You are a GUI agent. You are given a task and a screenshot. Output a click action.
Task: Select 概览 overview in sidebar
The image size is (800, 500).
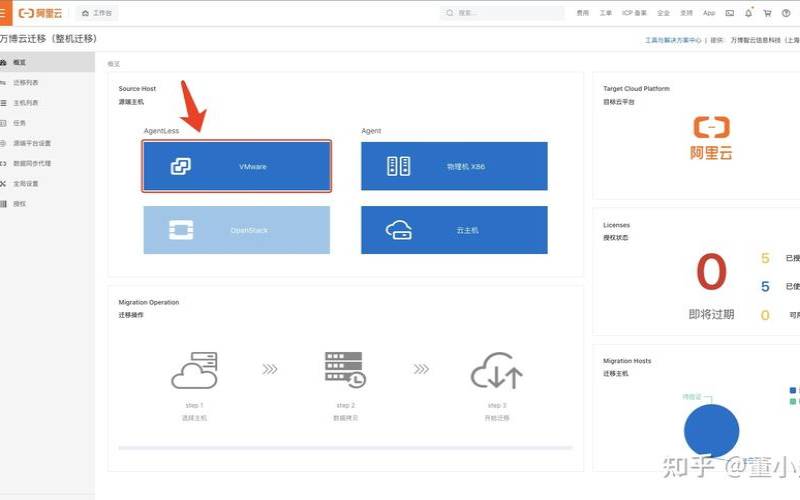tap(47, 62)
